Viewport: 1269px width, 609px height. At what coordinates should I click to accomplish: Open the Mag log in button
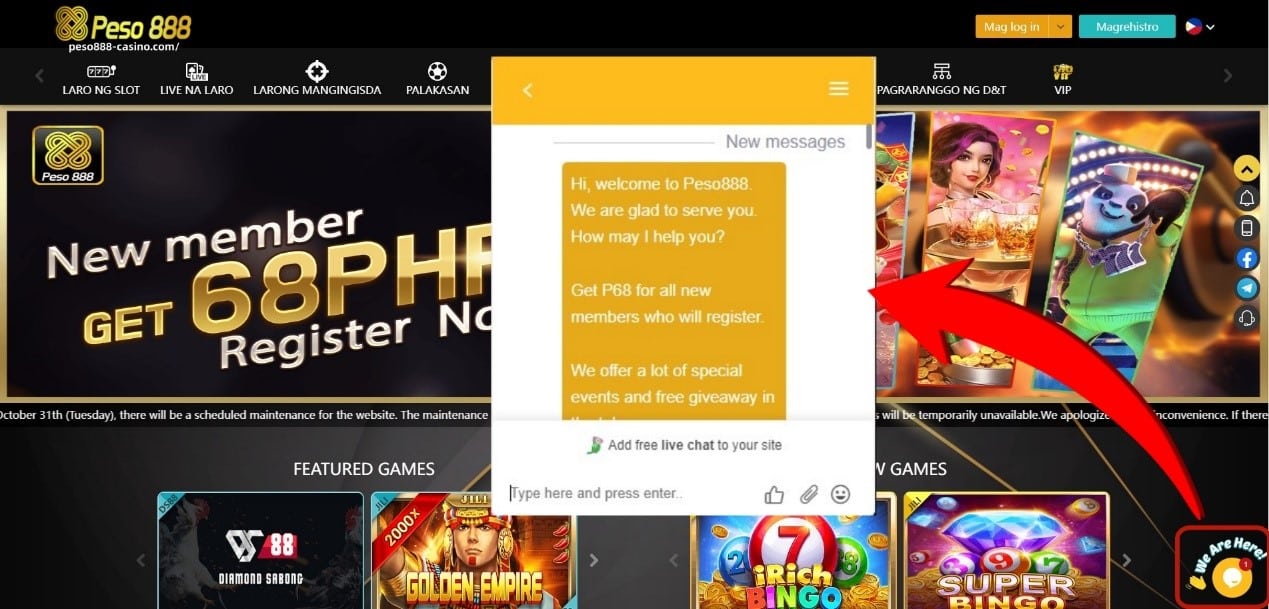click(x=1011, y=27)
